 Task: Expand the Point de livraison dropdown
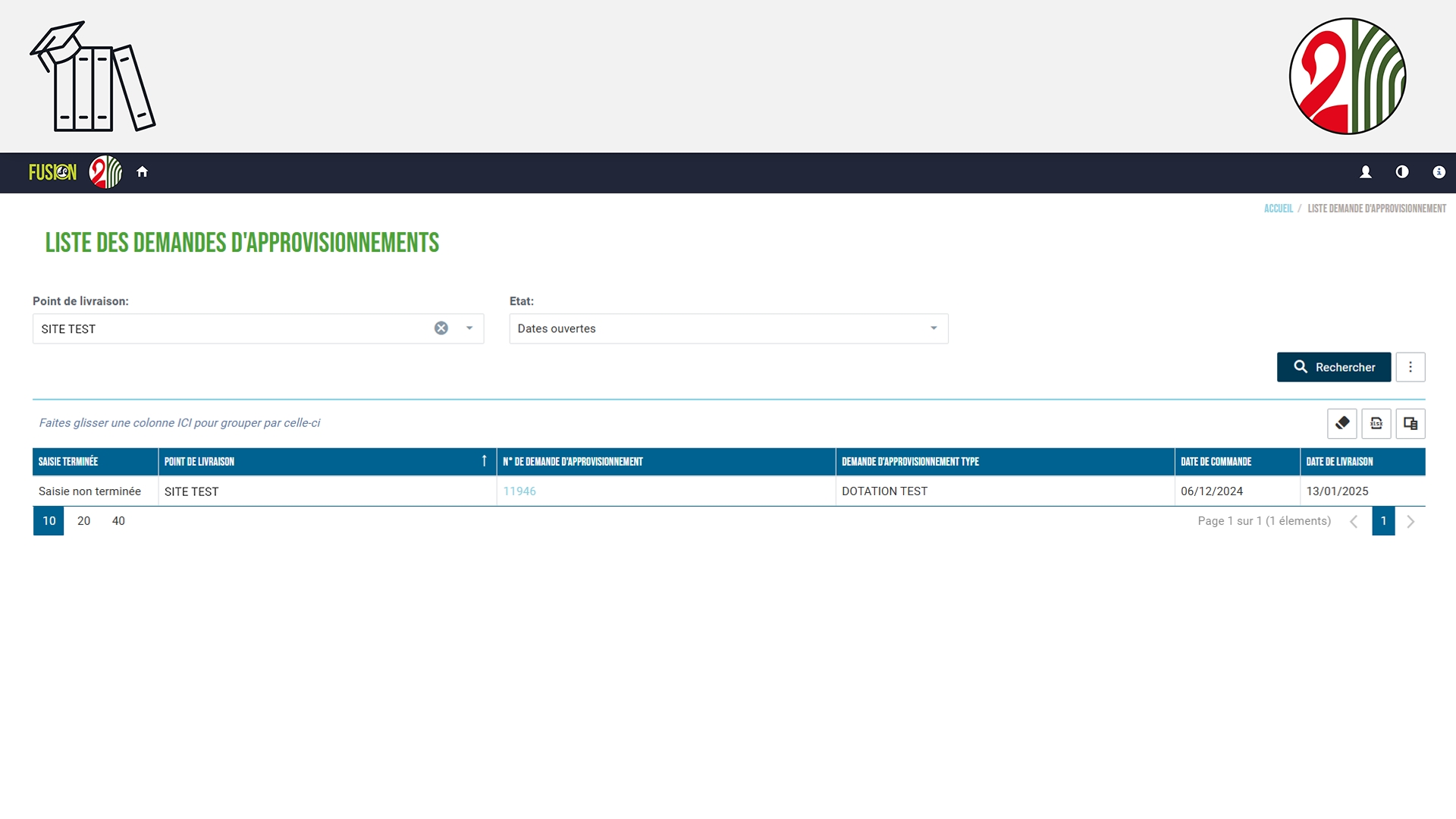click(469, 328)
